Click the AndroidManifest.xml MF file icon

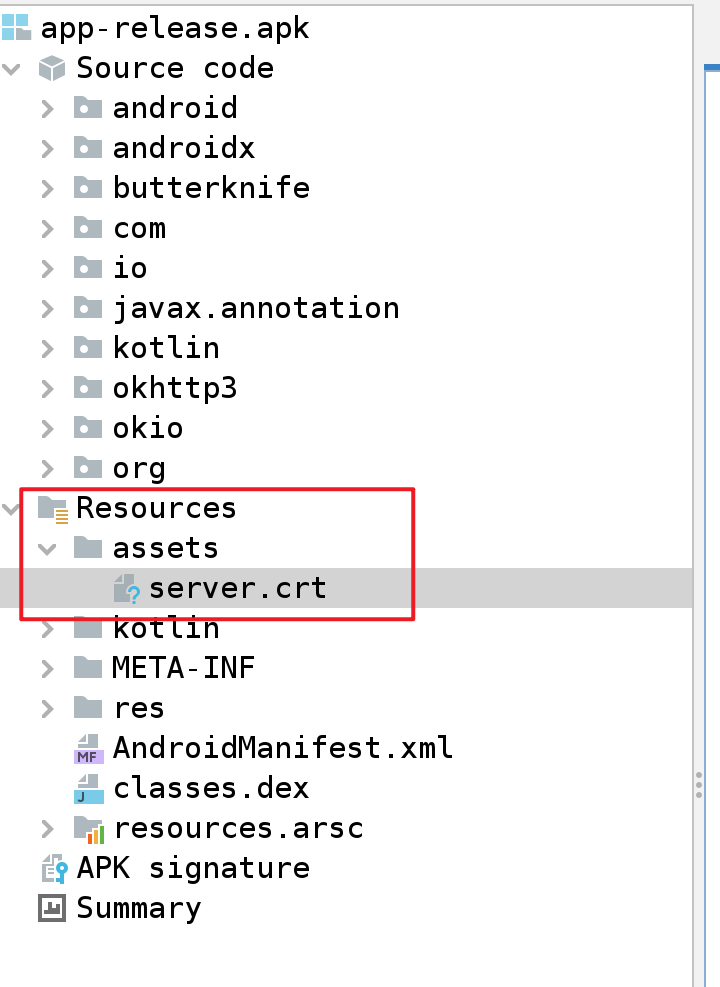click(88, 748)
